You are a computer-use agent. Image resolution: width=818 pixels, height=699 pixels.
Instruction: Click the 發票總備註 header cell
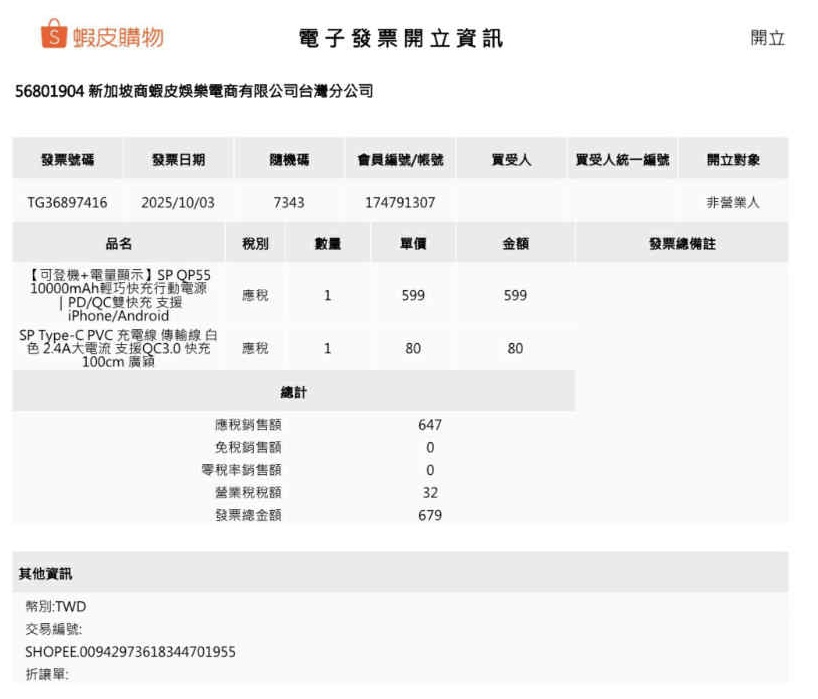tap(681, 244)
